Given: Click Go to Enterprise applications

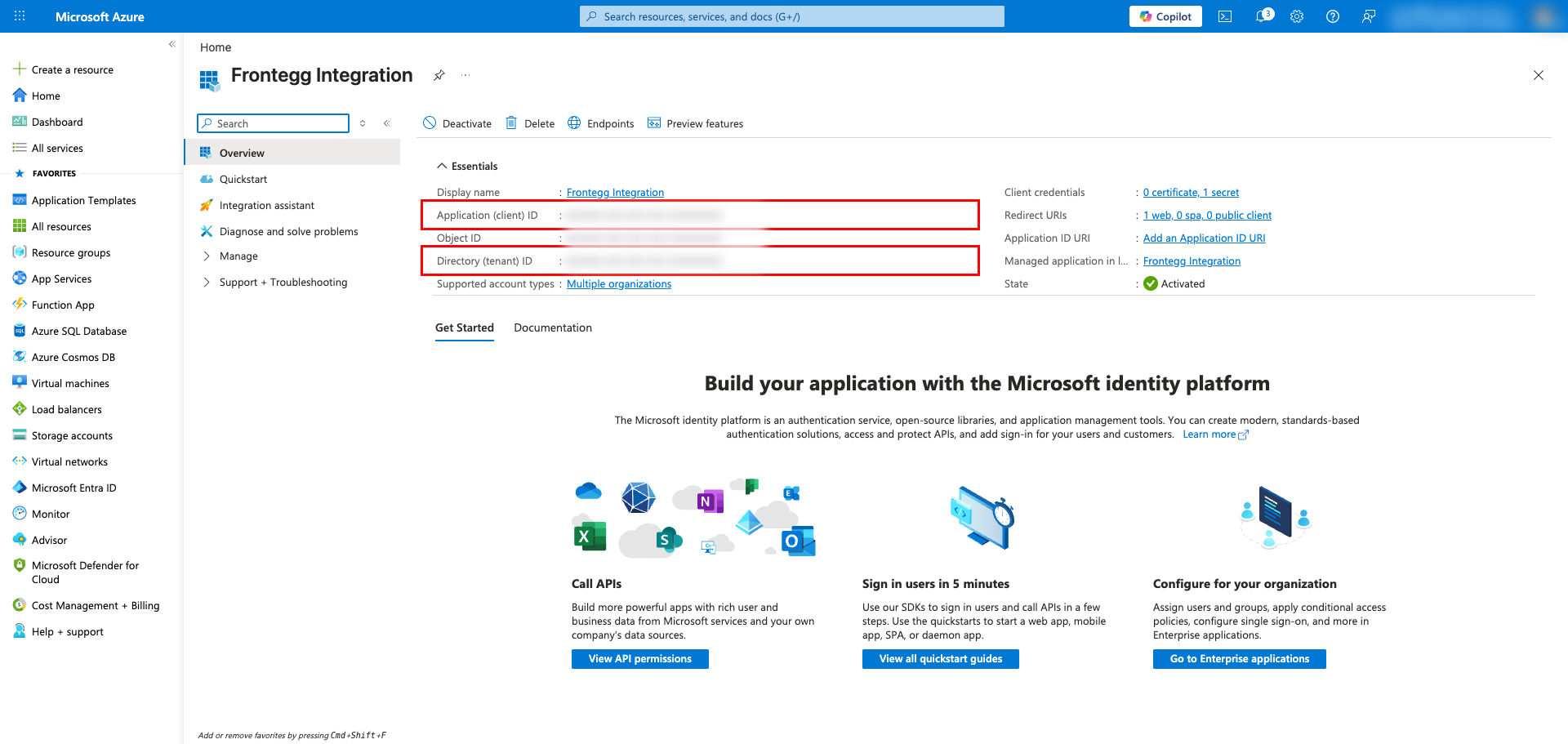Looking at the screenshot, I should tap(1240, 659).
